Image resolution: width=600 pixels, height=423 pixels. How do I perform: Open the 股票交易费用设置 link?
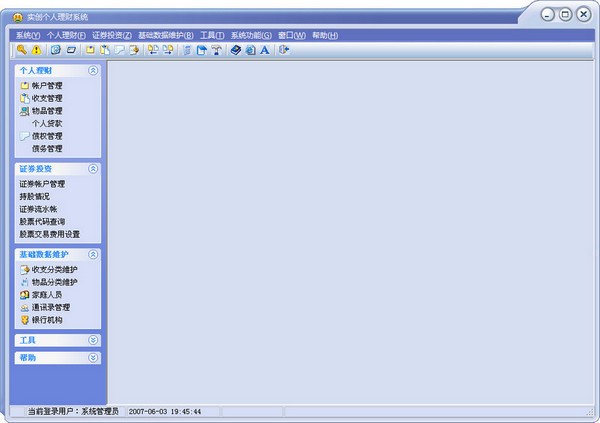tap(50, 234)
